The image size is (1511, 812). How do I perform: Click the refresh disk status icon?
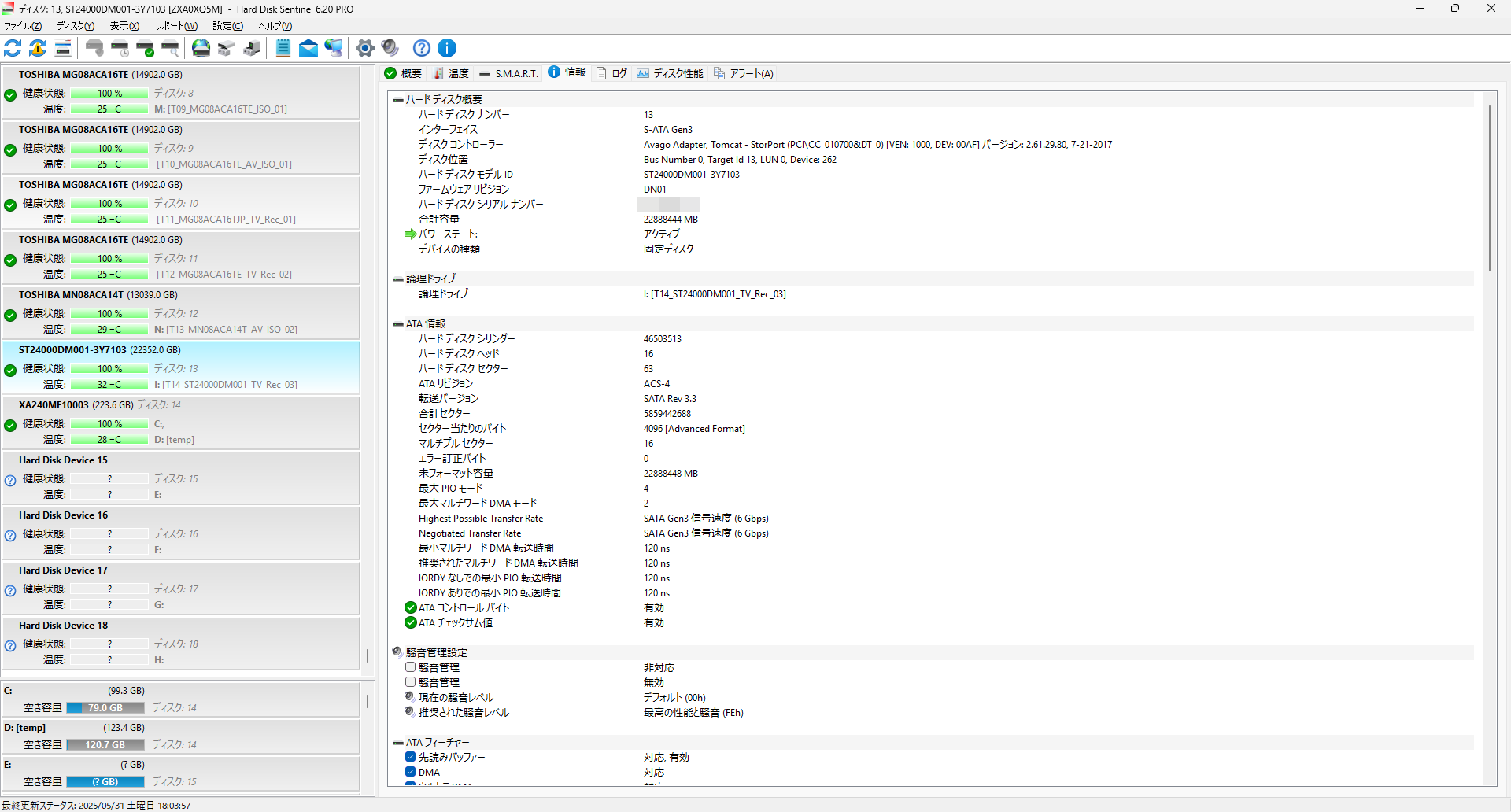pos(13,48)
